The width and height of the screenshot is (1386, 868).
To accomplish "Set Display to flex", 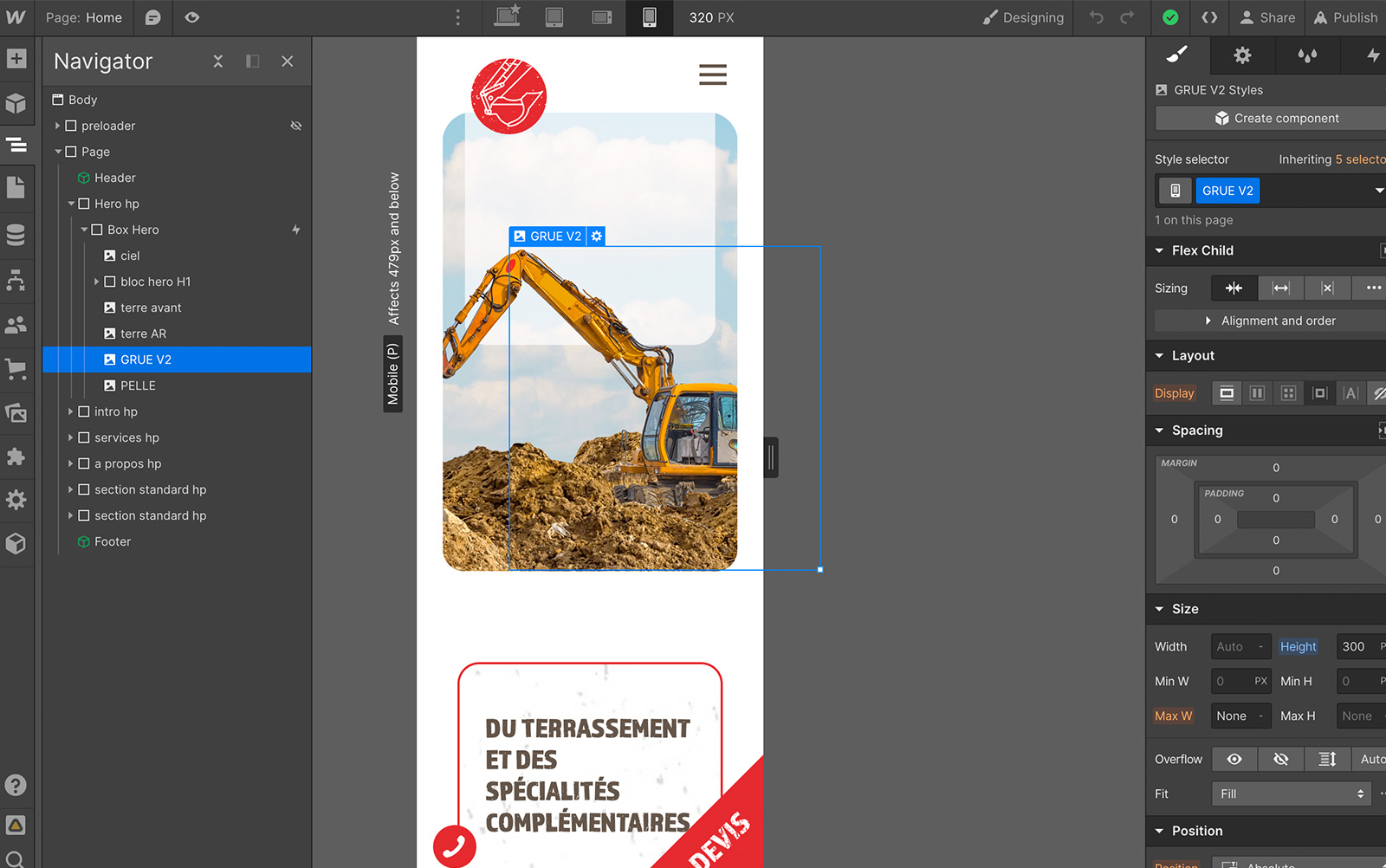I will (x=1258, y=393).
